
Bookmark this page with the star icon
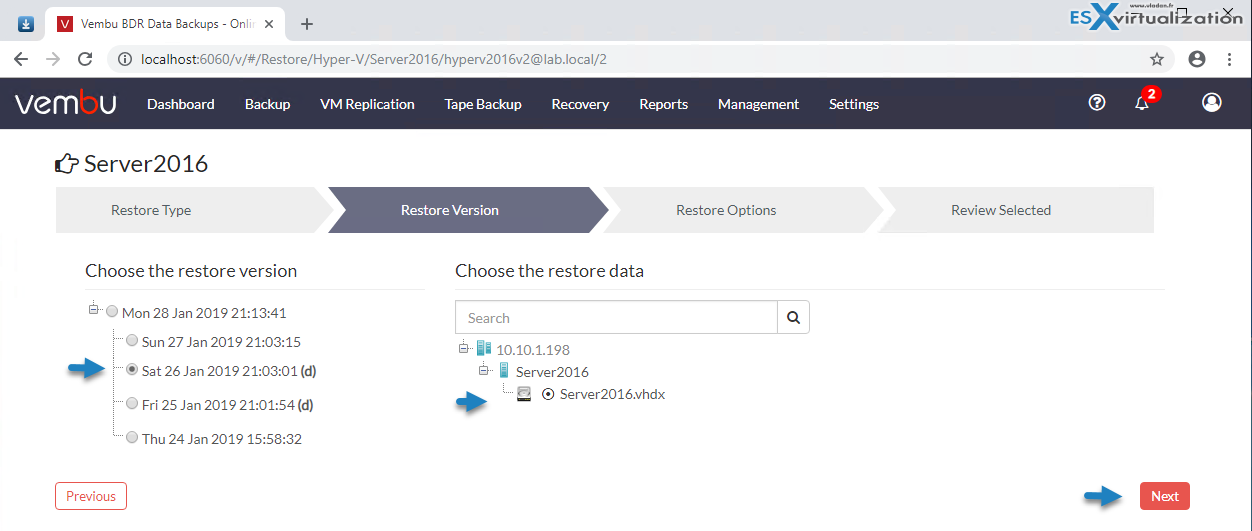coord(1157,59)
